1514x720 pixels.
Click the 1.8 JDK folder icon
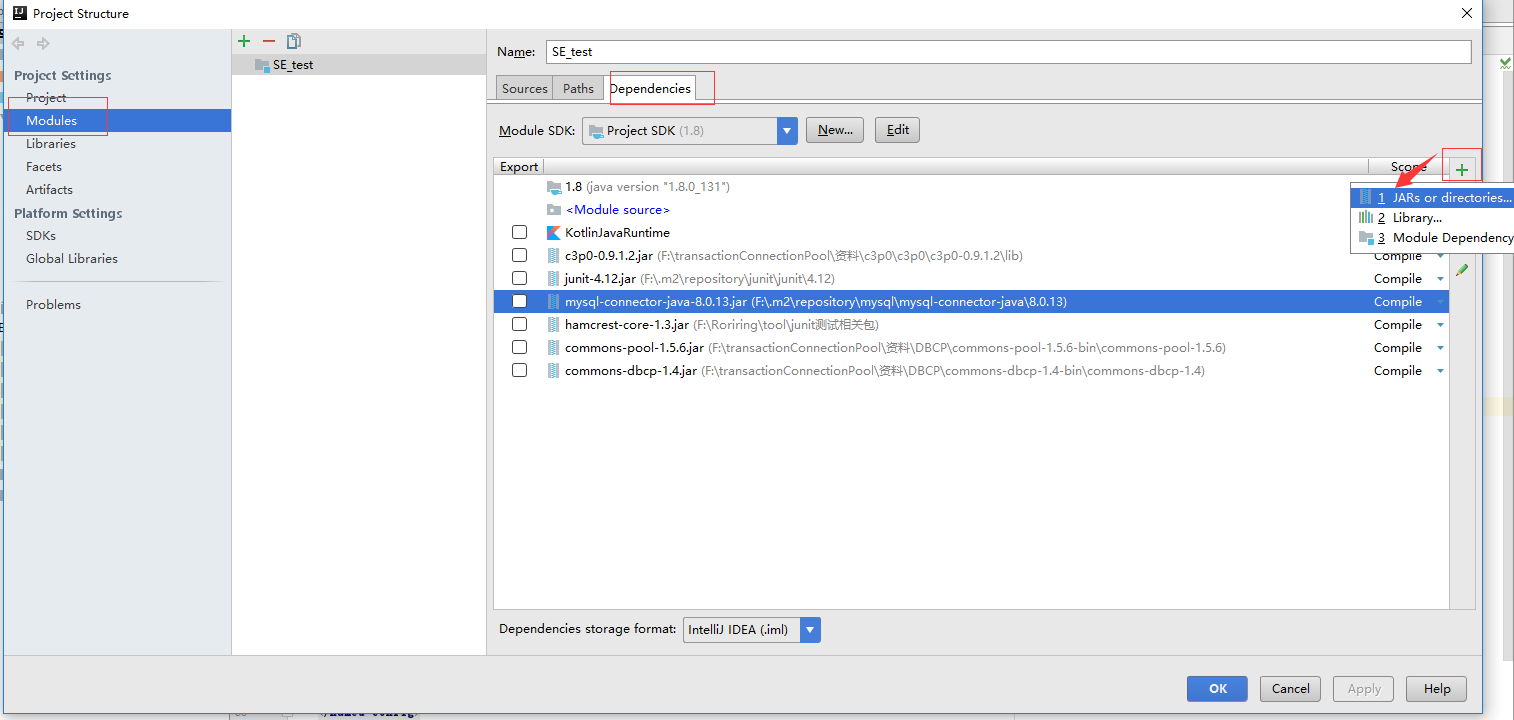pos(554,187)
